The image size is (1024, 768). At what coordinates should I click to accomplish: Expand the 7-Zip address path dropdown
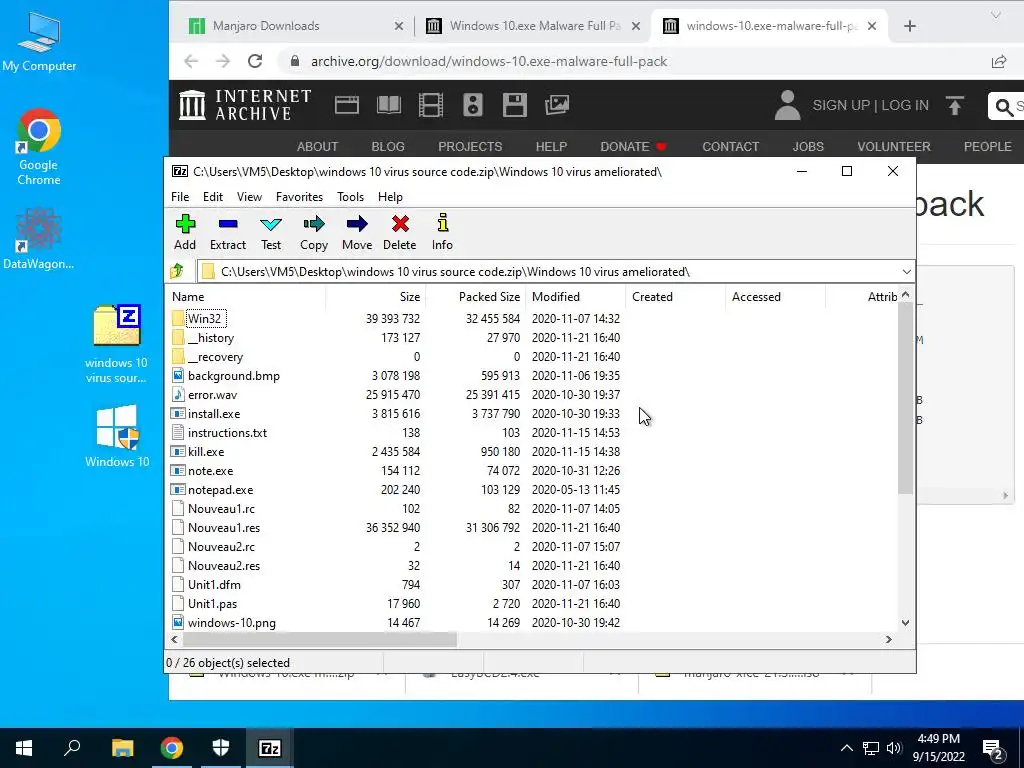906,272
